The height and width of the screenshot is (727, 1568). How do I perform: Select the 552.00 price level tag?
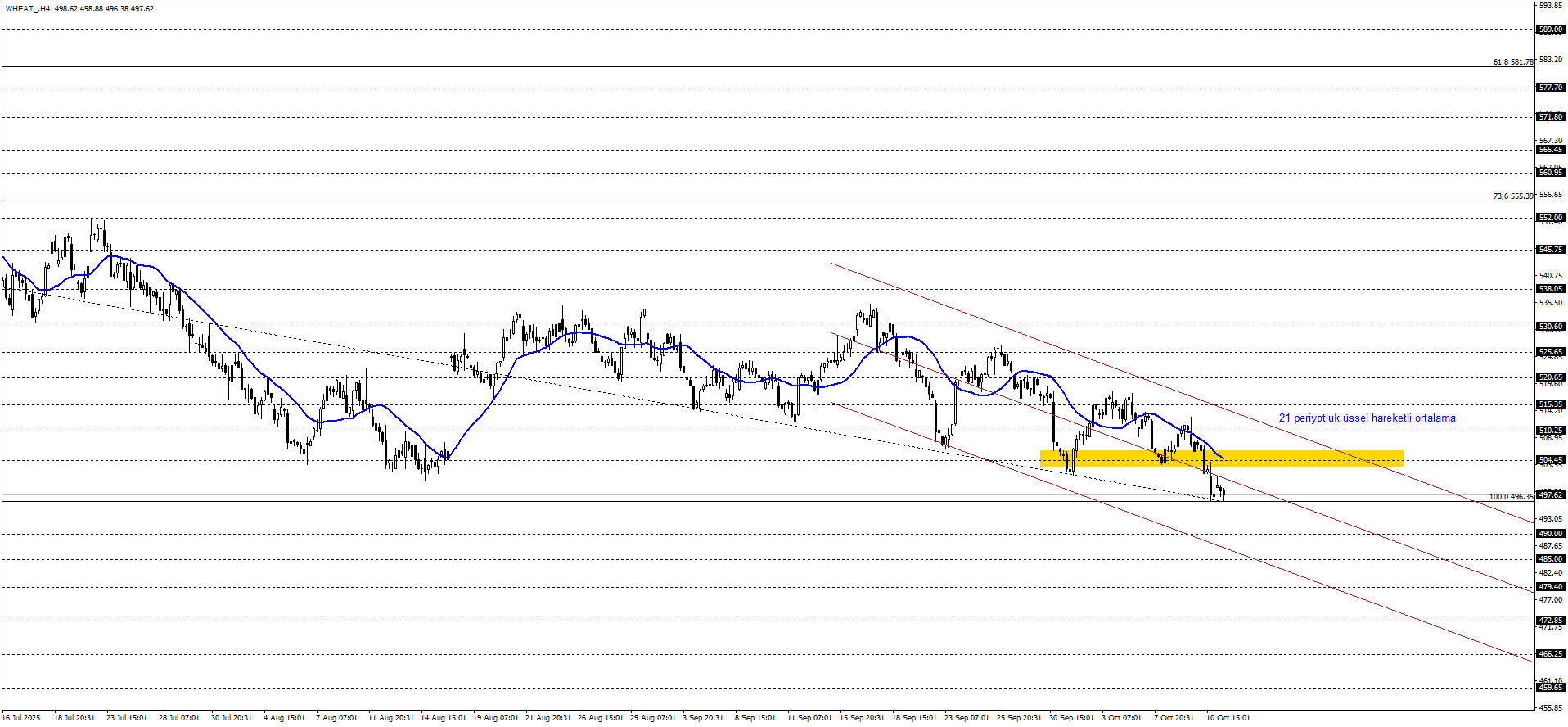click(1551, 218)
